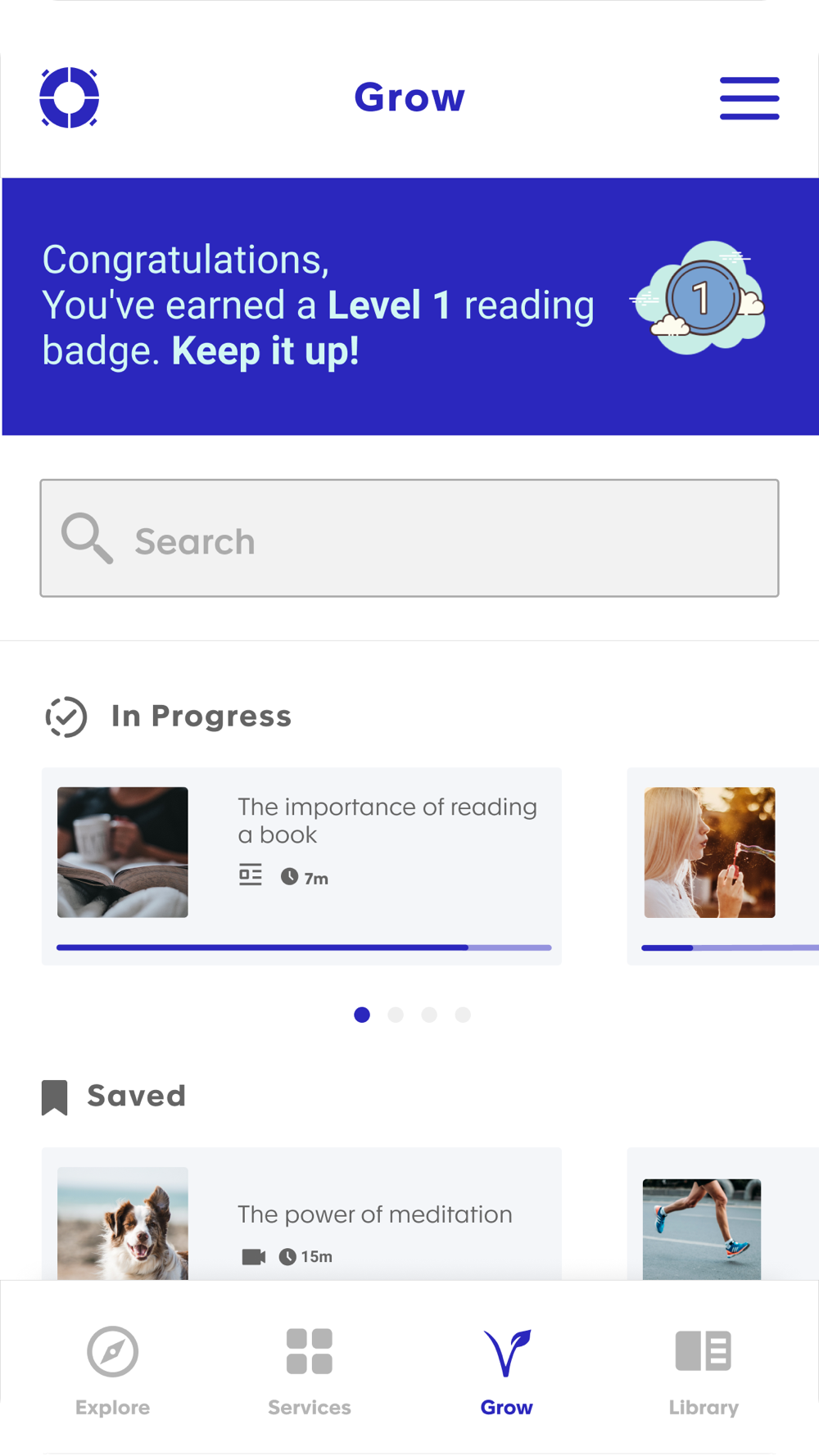The image size is (819, 1456).
Task: Switch to the Services tab
Action: click(x=310, y=1366)
